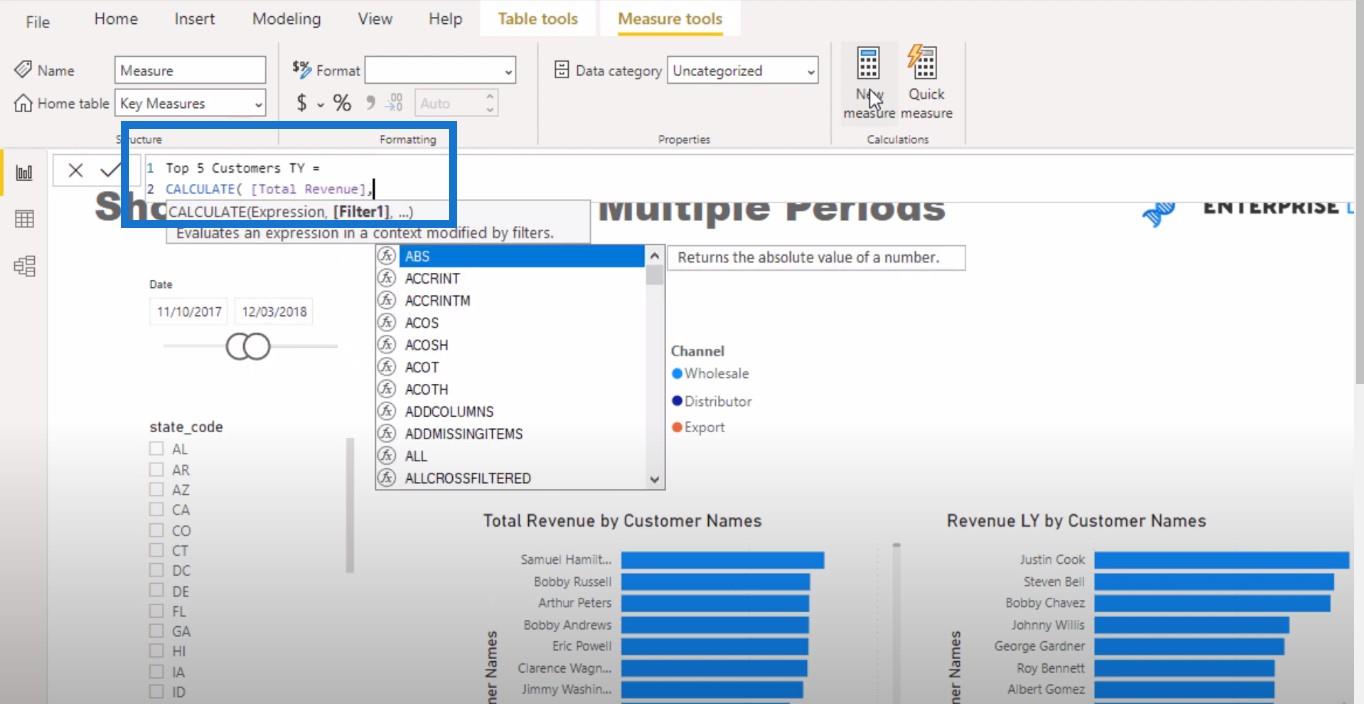Switch to the Home tab
Screen dimensions: 1364x704
click(116, 19)
